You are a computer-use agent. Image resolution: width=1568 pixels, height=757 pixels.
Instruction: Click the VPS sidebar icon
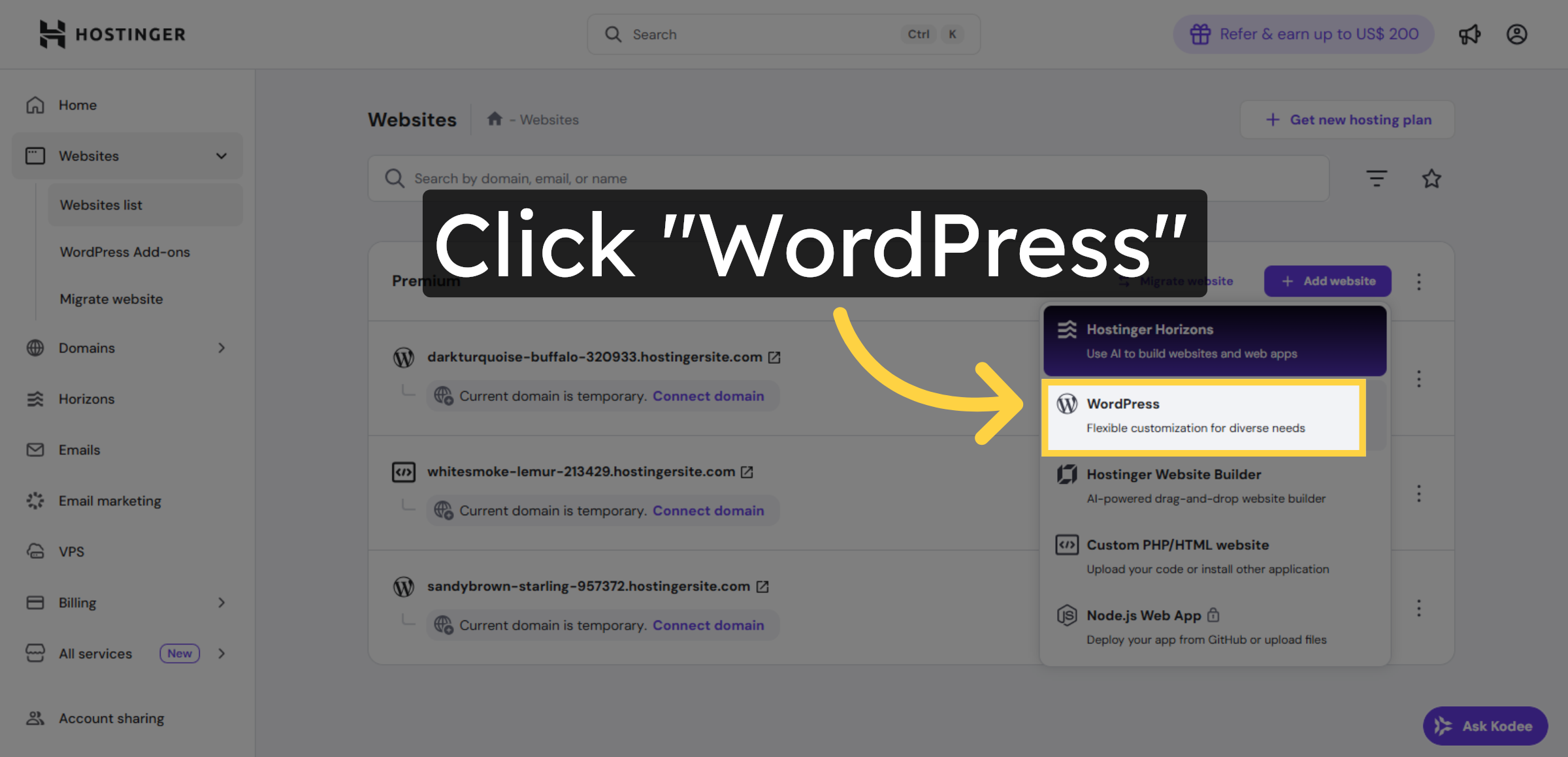tap(35, 551)
